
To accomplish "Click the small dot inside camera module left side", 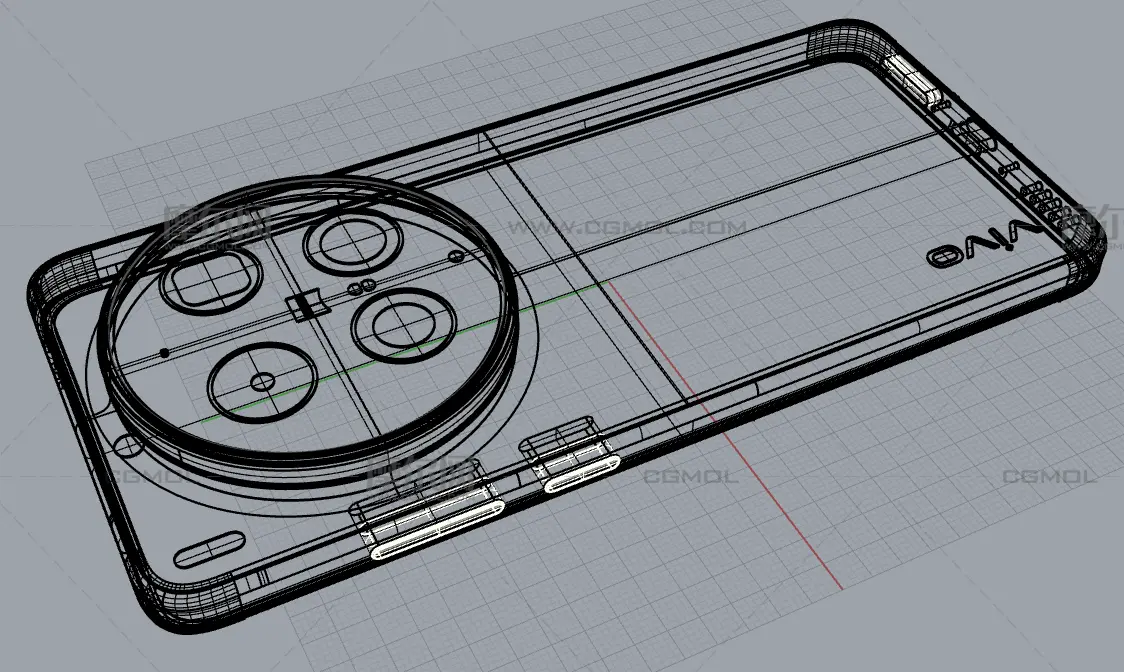I will click(x=163, y=353).
